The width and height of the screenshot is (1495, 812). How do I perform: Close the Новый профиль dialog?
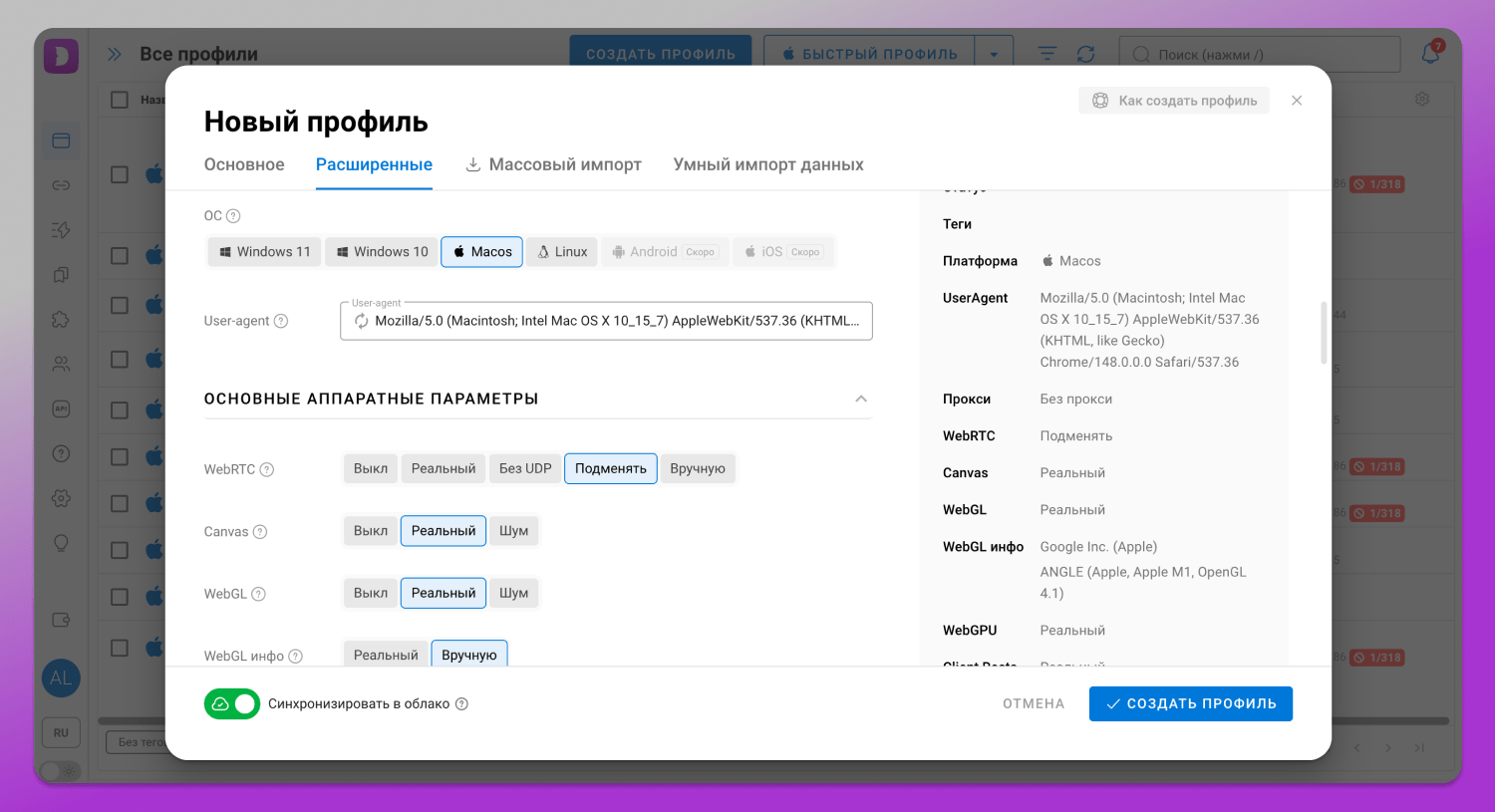click(1297, 101)
